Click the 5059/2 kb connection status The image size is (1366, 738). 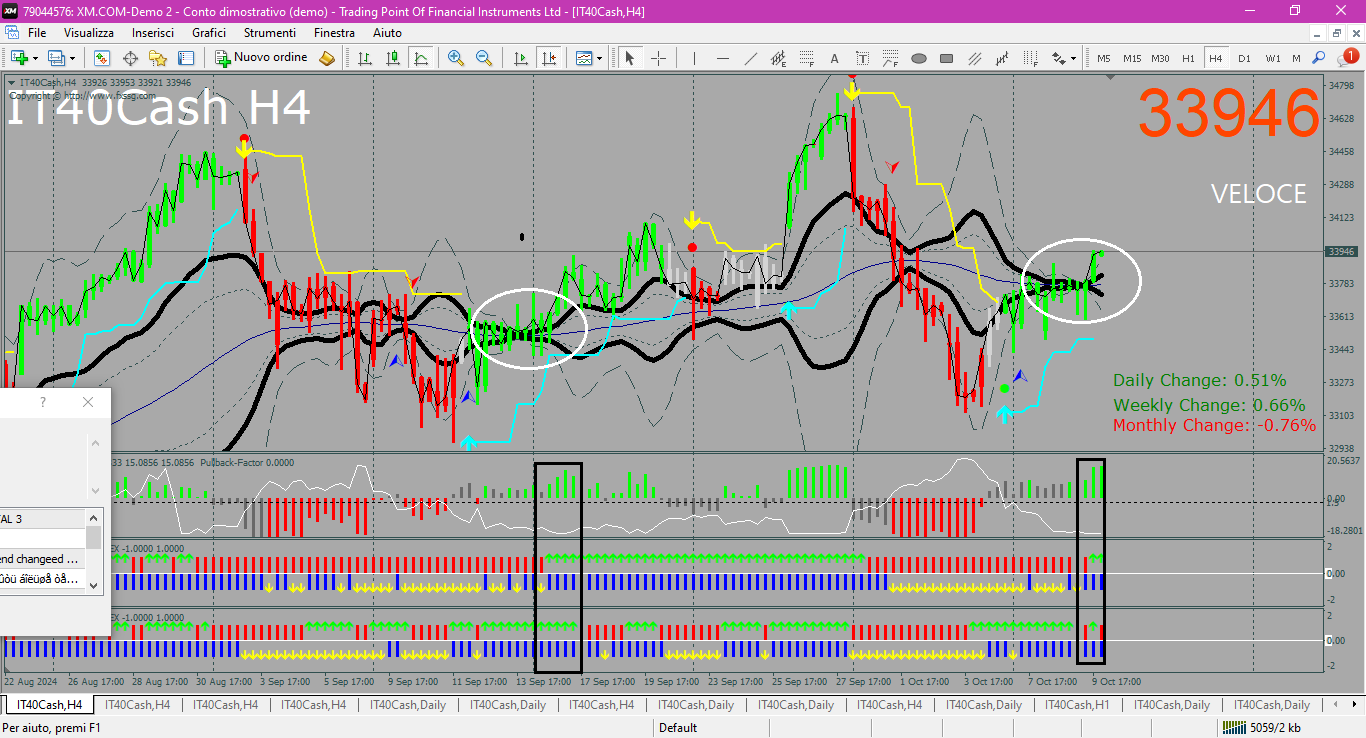tap(1262, 728)
